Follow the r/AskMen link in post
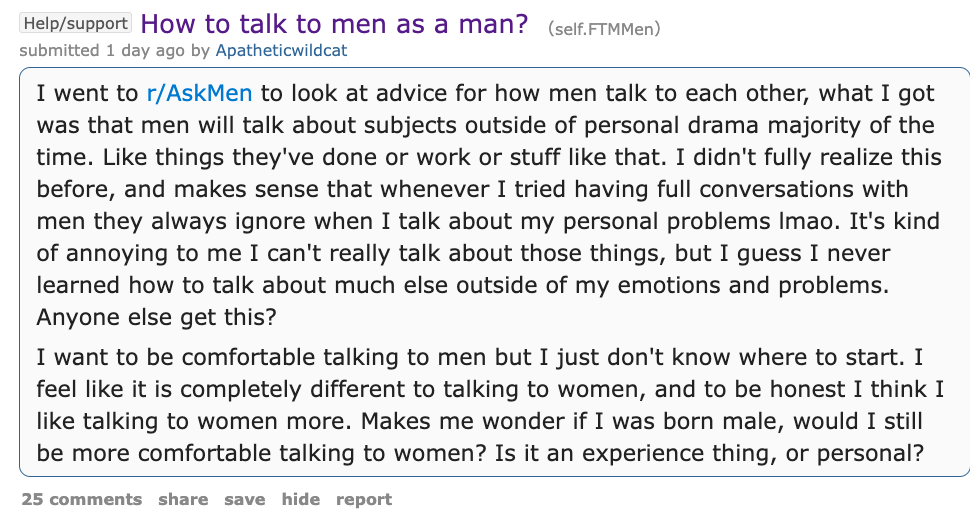This screenshot has width=970, height=528. [199, 93]
